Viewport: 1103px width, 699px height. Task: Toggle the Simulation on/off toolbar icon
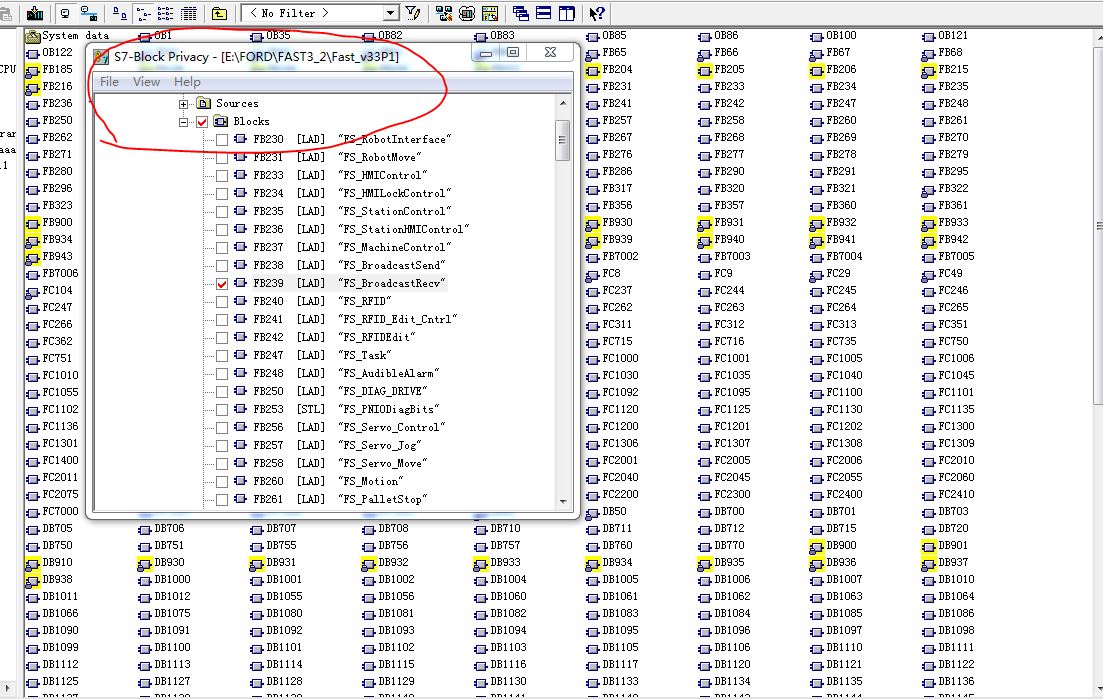[x=466, y=13]
